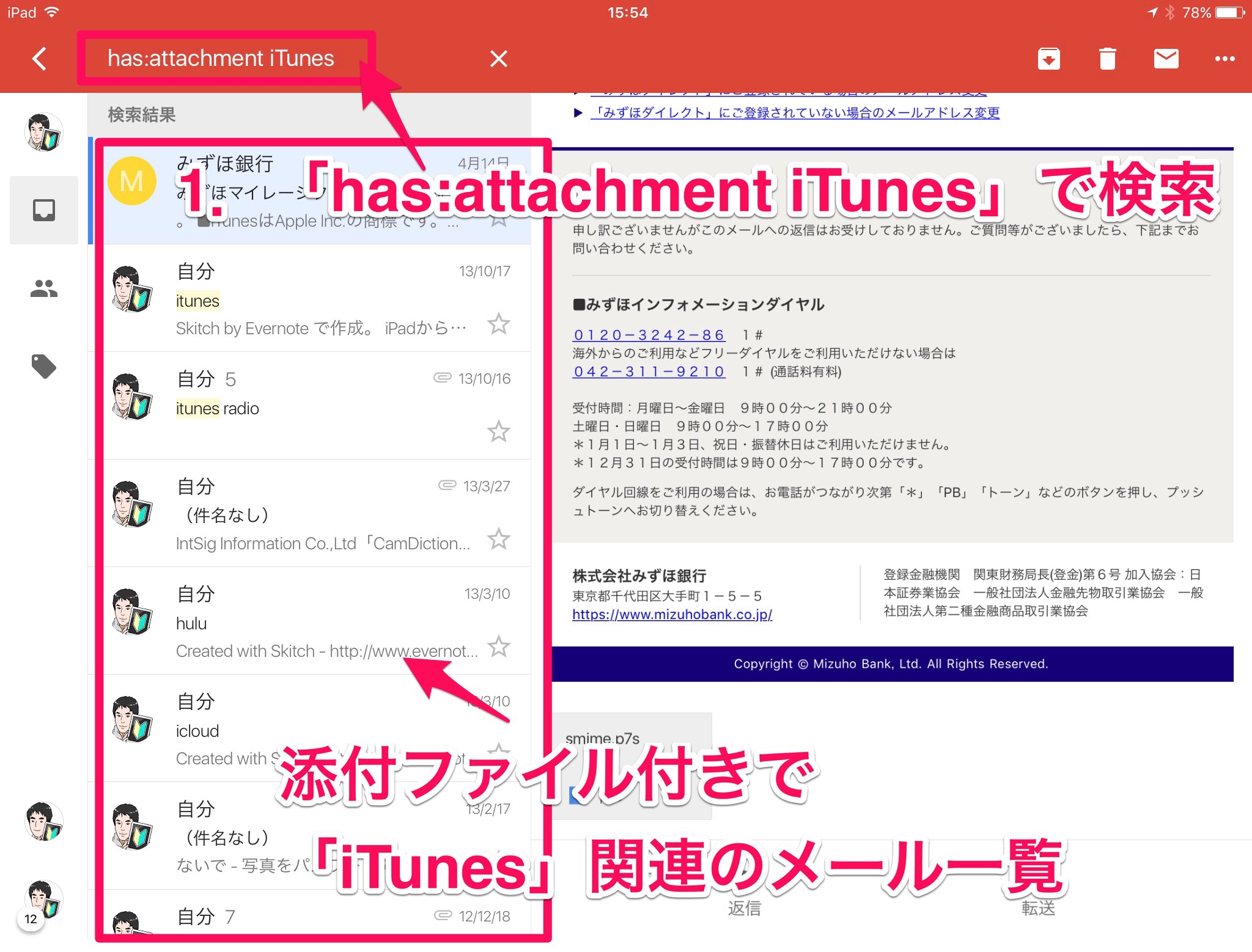Open the inbox sidebar icon
Image resolution: width=1252 pixels, height=952 pixels.
[44, 210]
